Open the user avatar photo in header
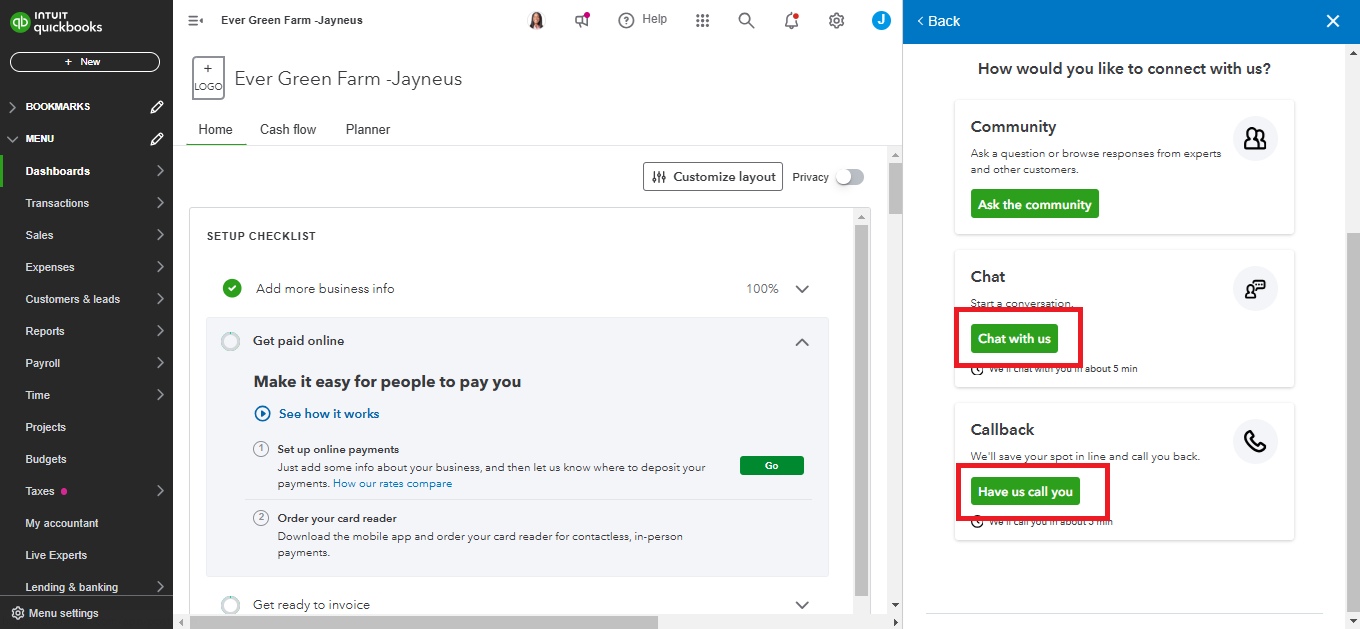This screenshot has height=629, width=1360. pyautogui.click(x=536, y=20)
